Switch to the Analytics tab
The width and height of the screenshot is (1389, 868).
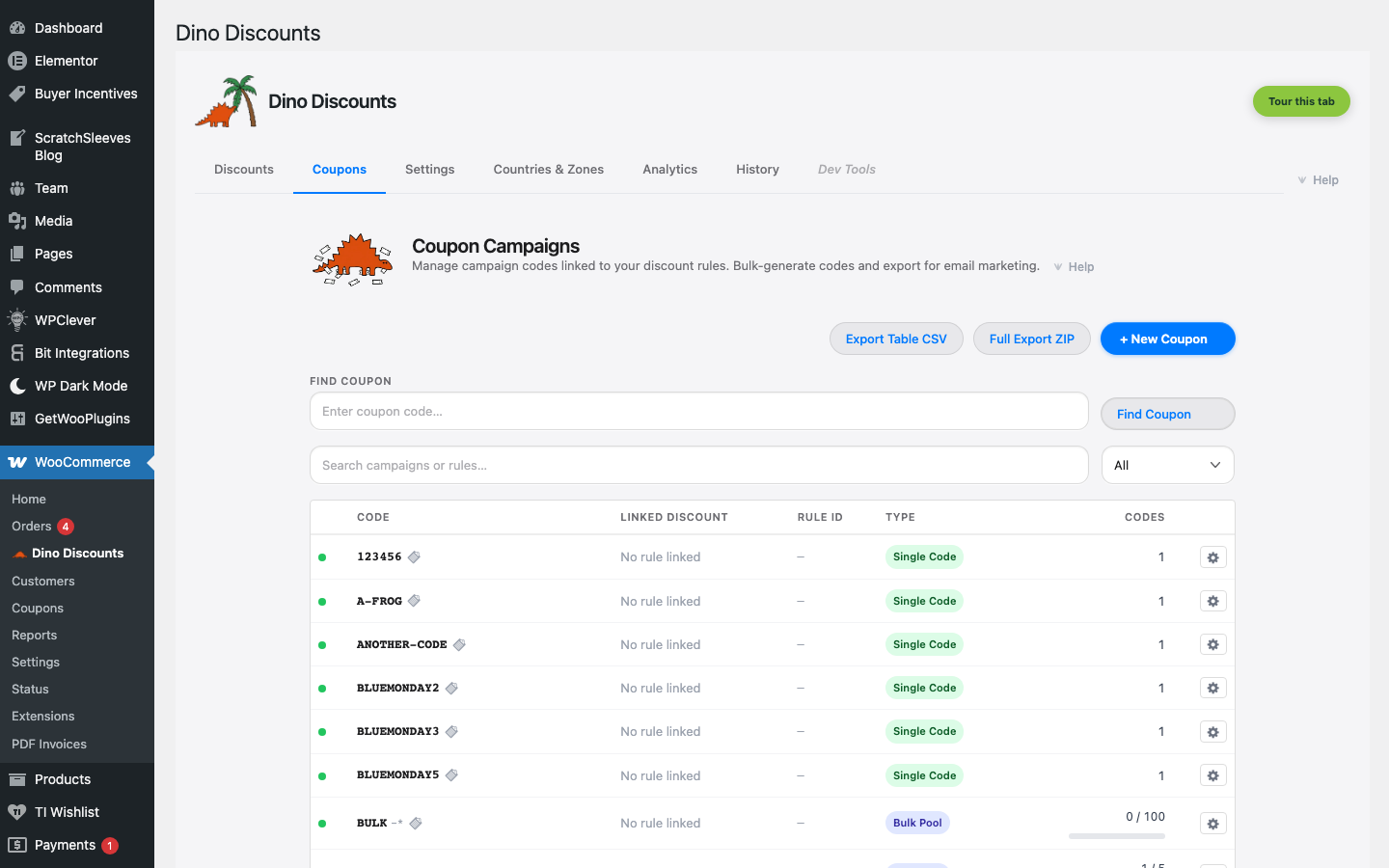pos(670,170)
